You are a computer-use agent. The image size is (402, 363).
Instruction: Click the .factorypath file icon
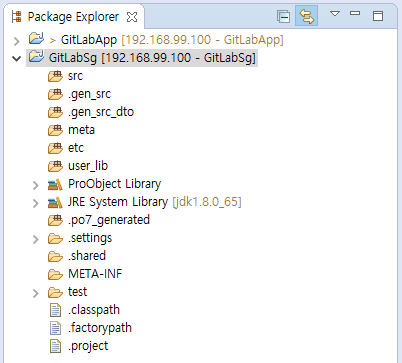click(55, 328)
